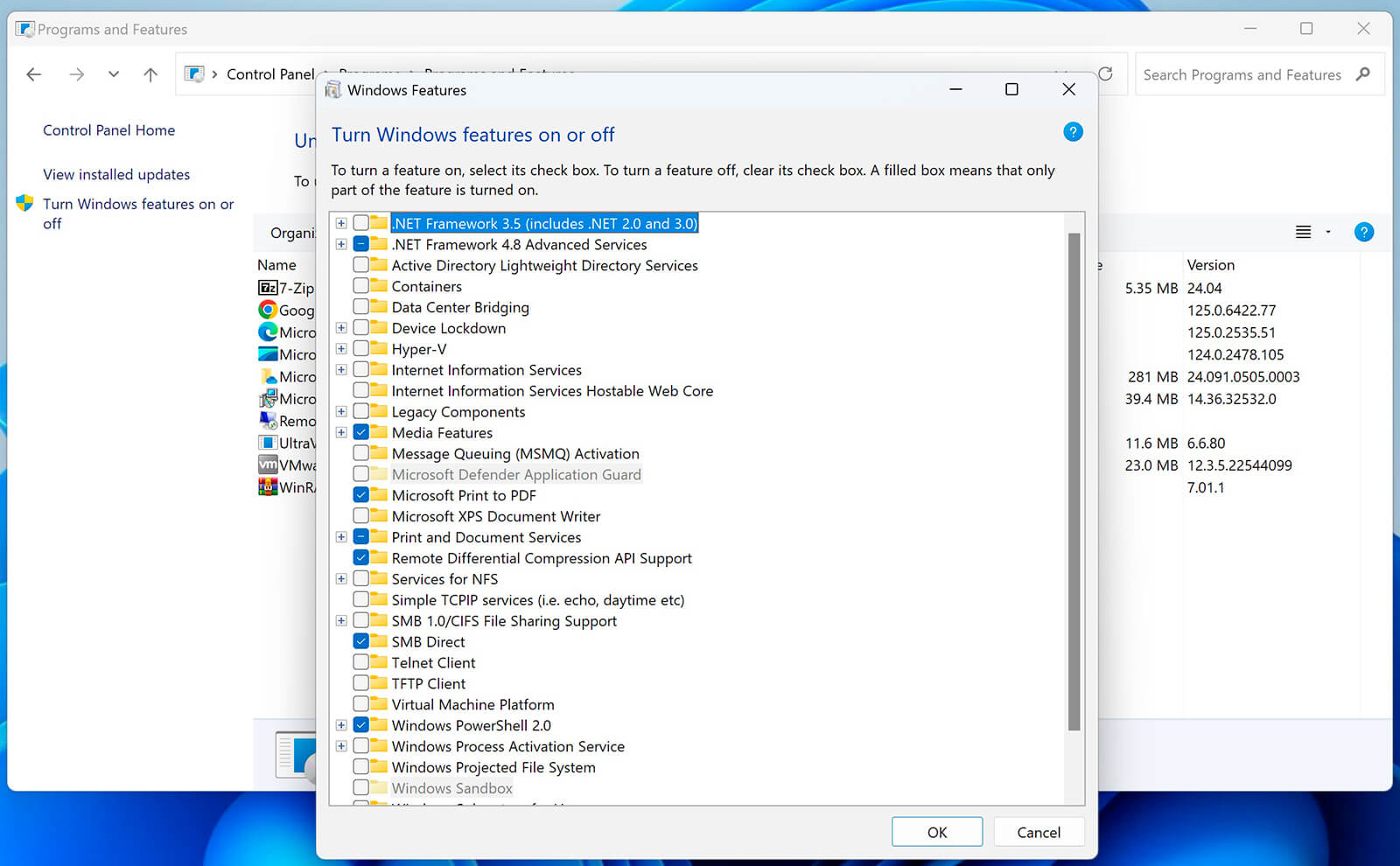Click the features list vertical scrollbar
The height and width of the screenshot is (866, 1400).
coord(1074,481)
